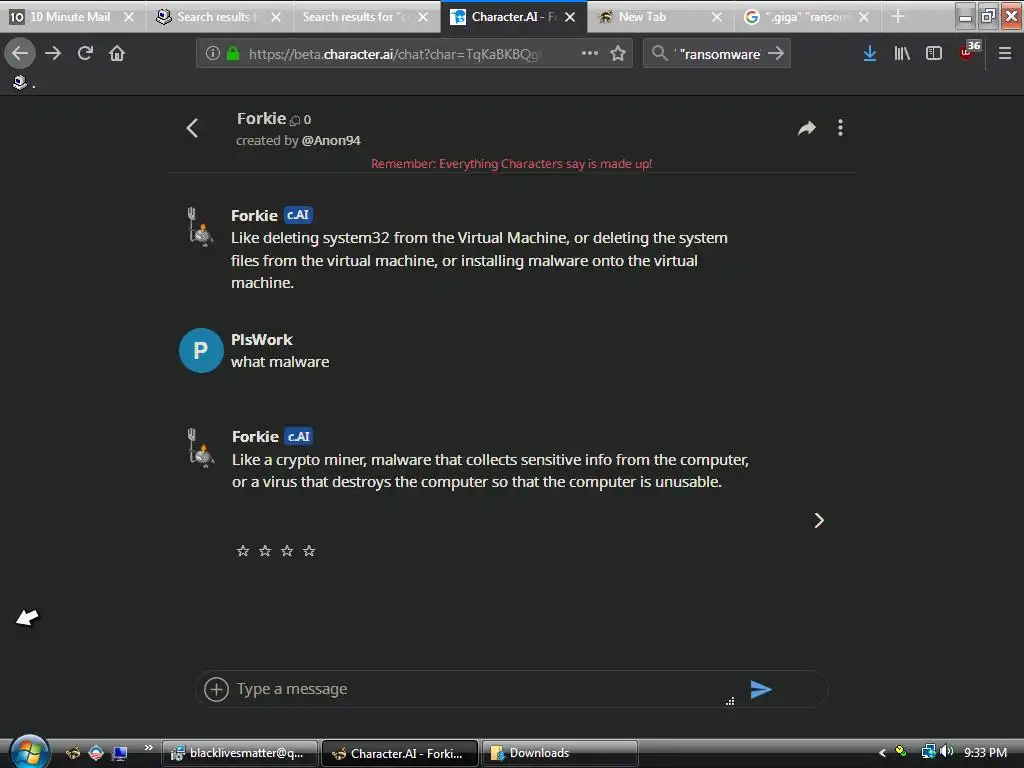Show next alternative reply chevron
The width and height of the screenshot is (1024, 768).
pos(819,520)
